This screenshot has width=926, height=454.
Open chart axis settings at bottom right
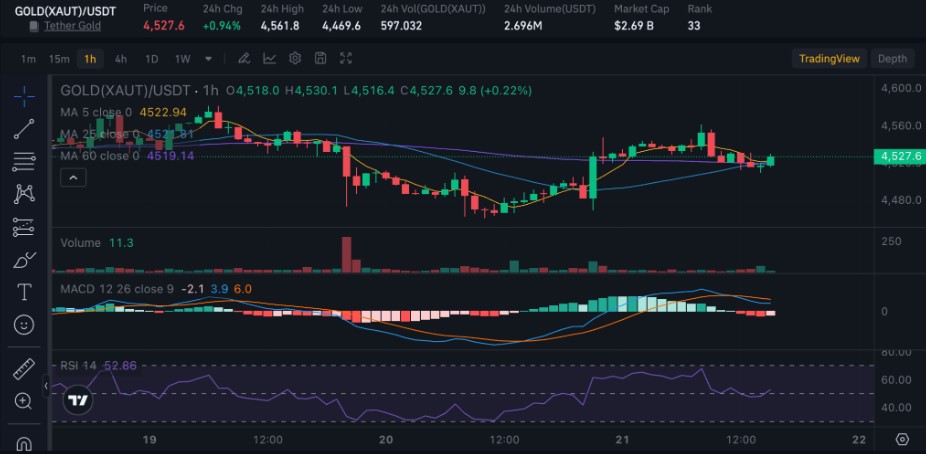(902, 440)
